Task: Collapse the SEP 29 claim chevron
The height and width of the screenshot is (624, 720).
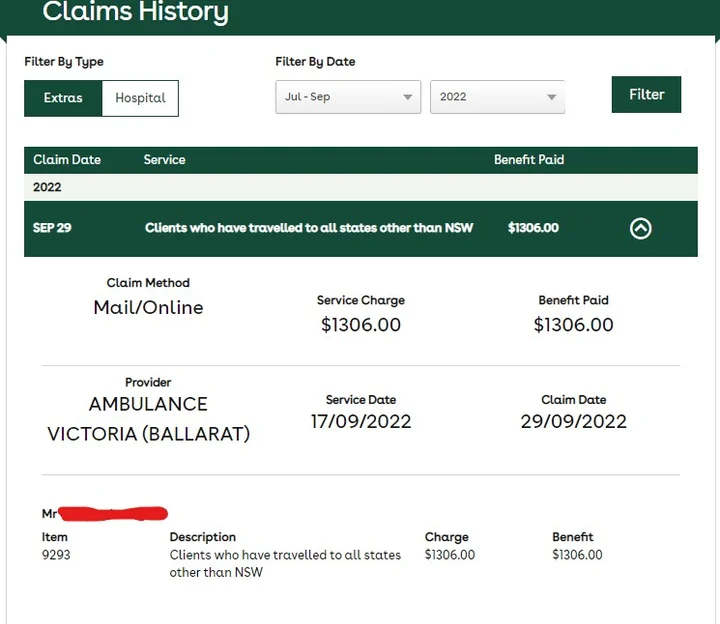Action: [x=640, y=228]
